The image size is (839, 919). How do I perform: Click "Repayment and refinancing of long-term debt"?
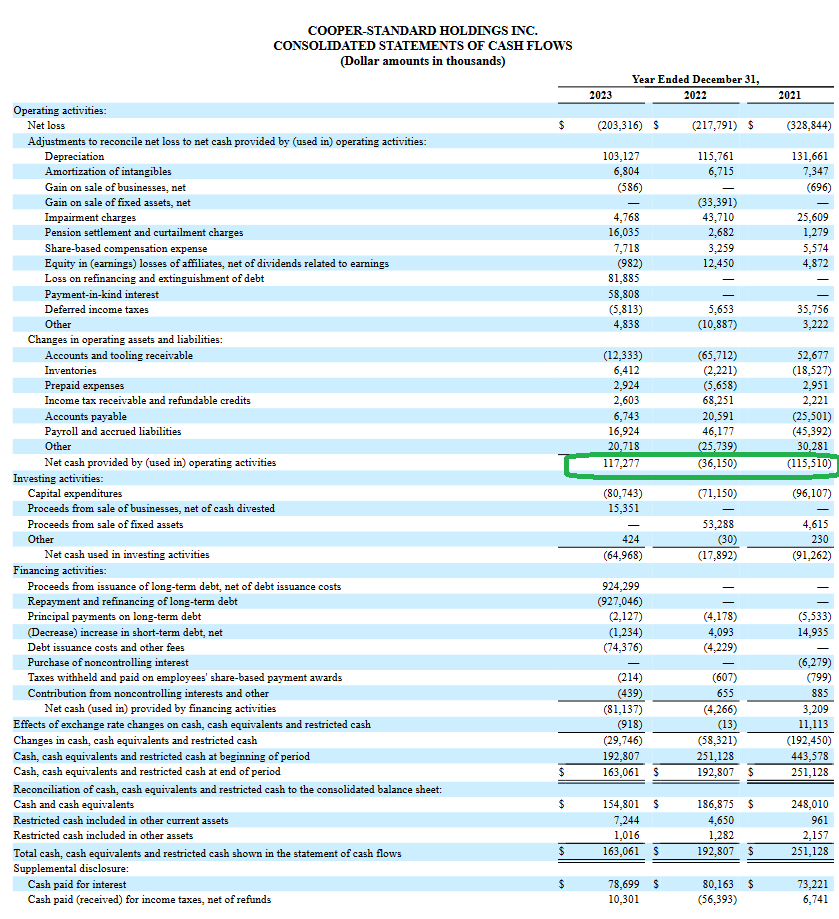coord(132,601)
